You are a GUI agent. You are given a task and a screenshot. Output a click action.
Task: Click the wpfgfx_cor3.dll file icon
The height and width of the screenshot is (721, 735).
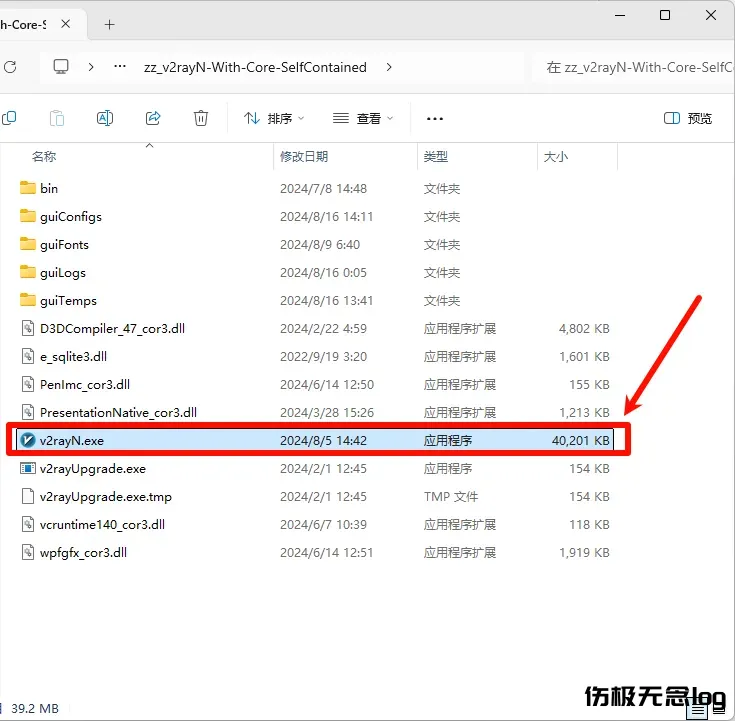point(28,552)
